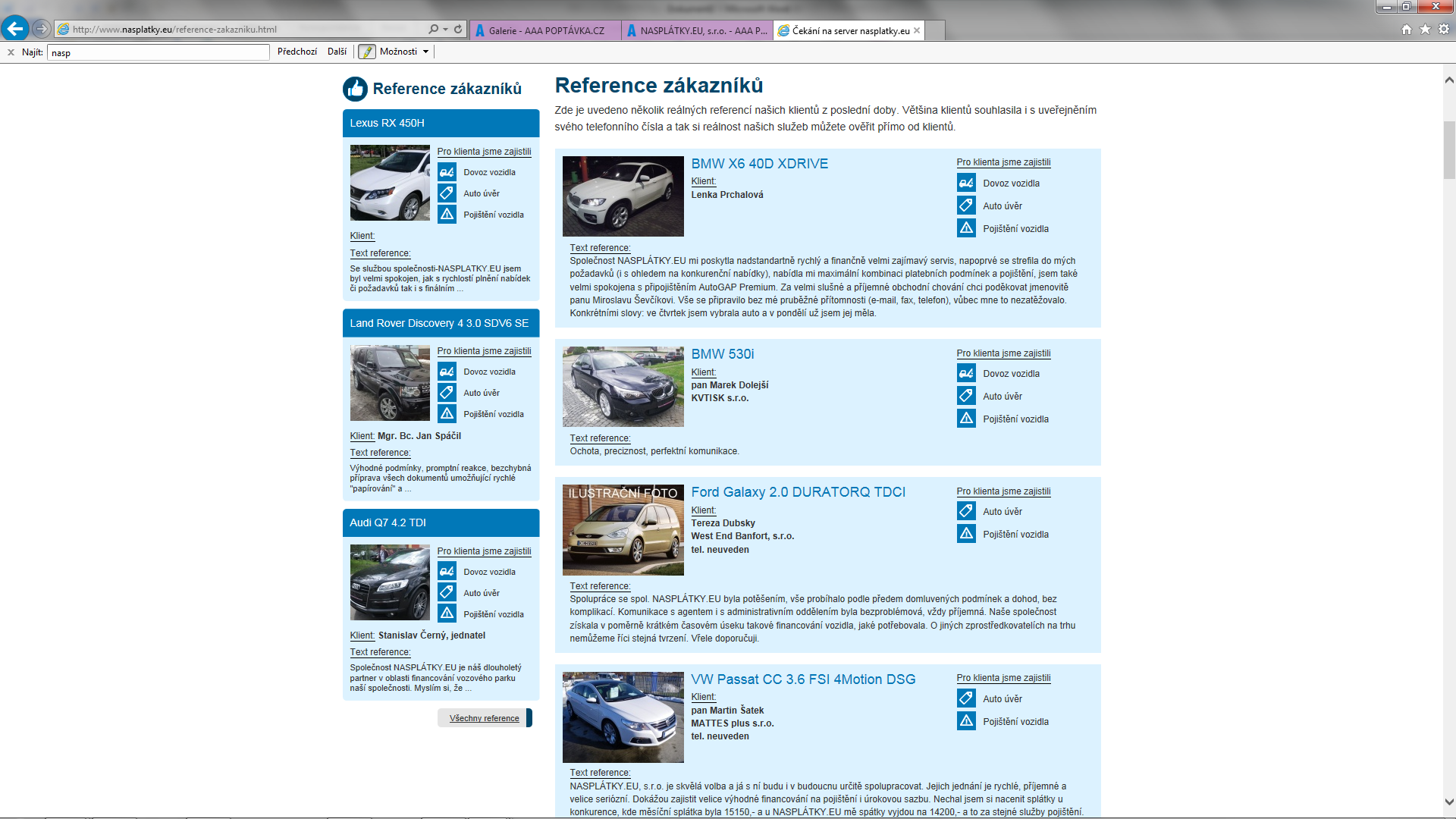This screenshot has height=819, width=1456.
Task: Click the Všechny reference button
Action: (x=485, y=718)
